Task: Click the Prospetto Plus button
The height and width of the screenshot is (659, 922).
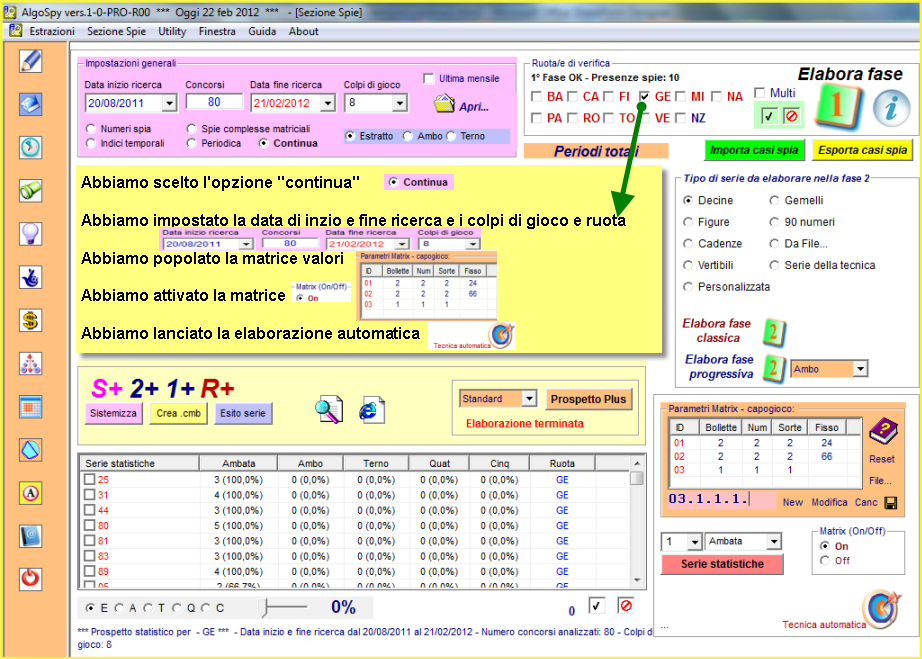Action: pyautogui.click(x=588, y=399)
